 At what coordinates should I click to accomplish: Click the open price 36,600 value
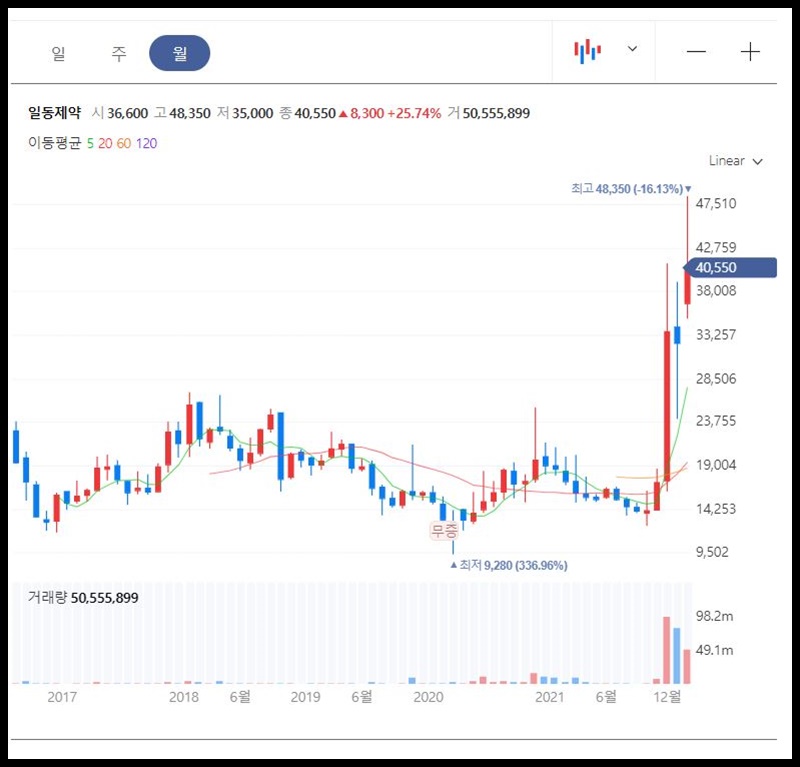[x=128, y=113]
